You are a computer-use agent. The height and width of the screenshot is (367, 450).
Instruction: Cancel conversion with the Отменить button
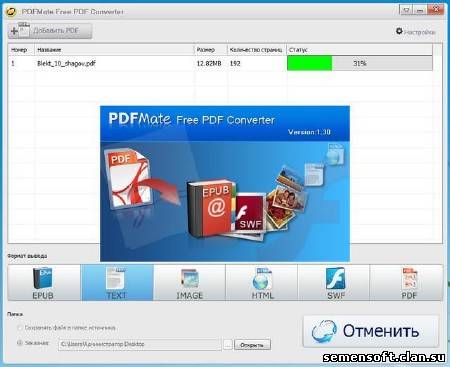click(x=371, y=331)
